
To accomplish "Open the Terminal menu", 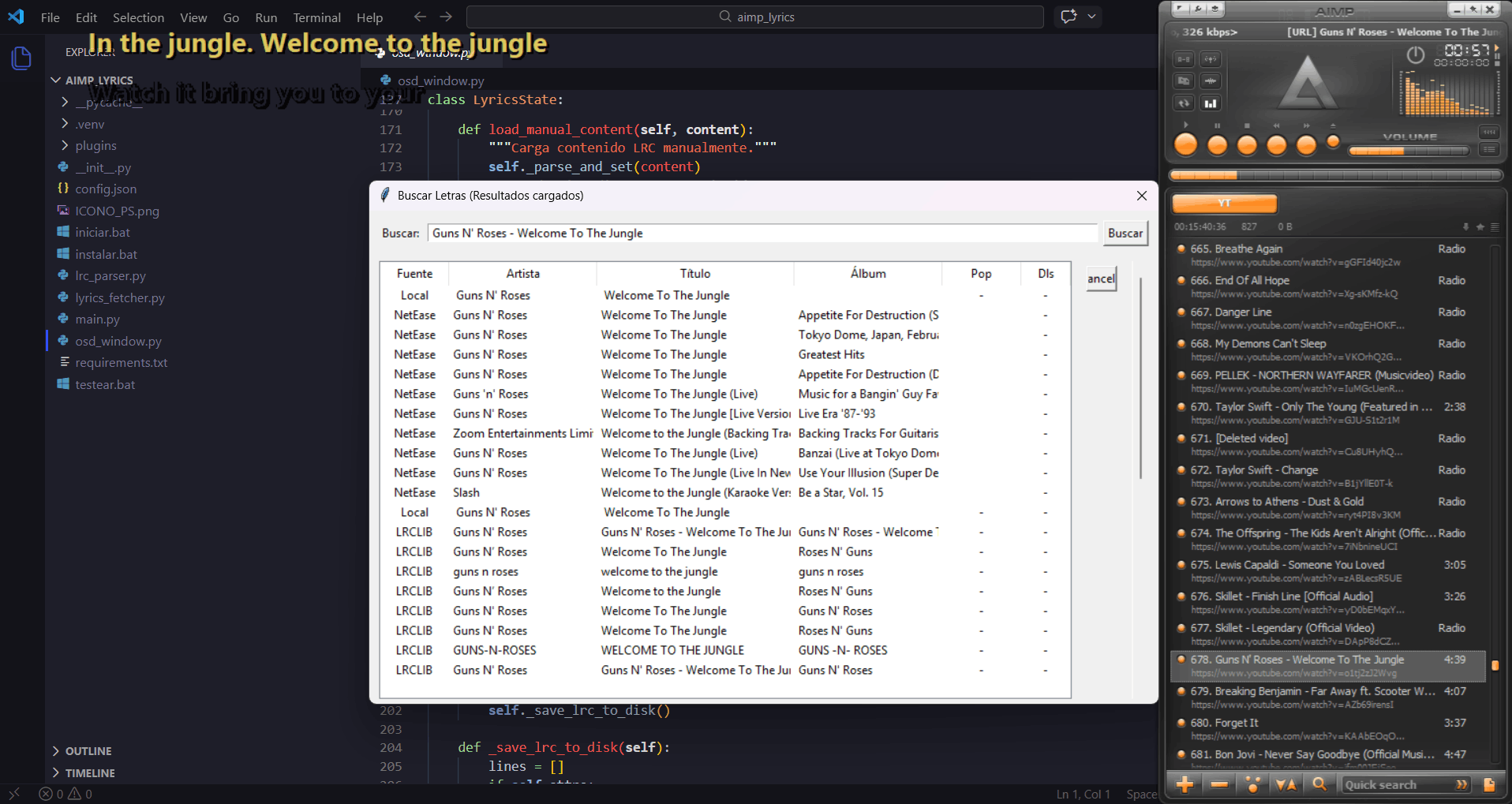I will (x=316, y=17).
